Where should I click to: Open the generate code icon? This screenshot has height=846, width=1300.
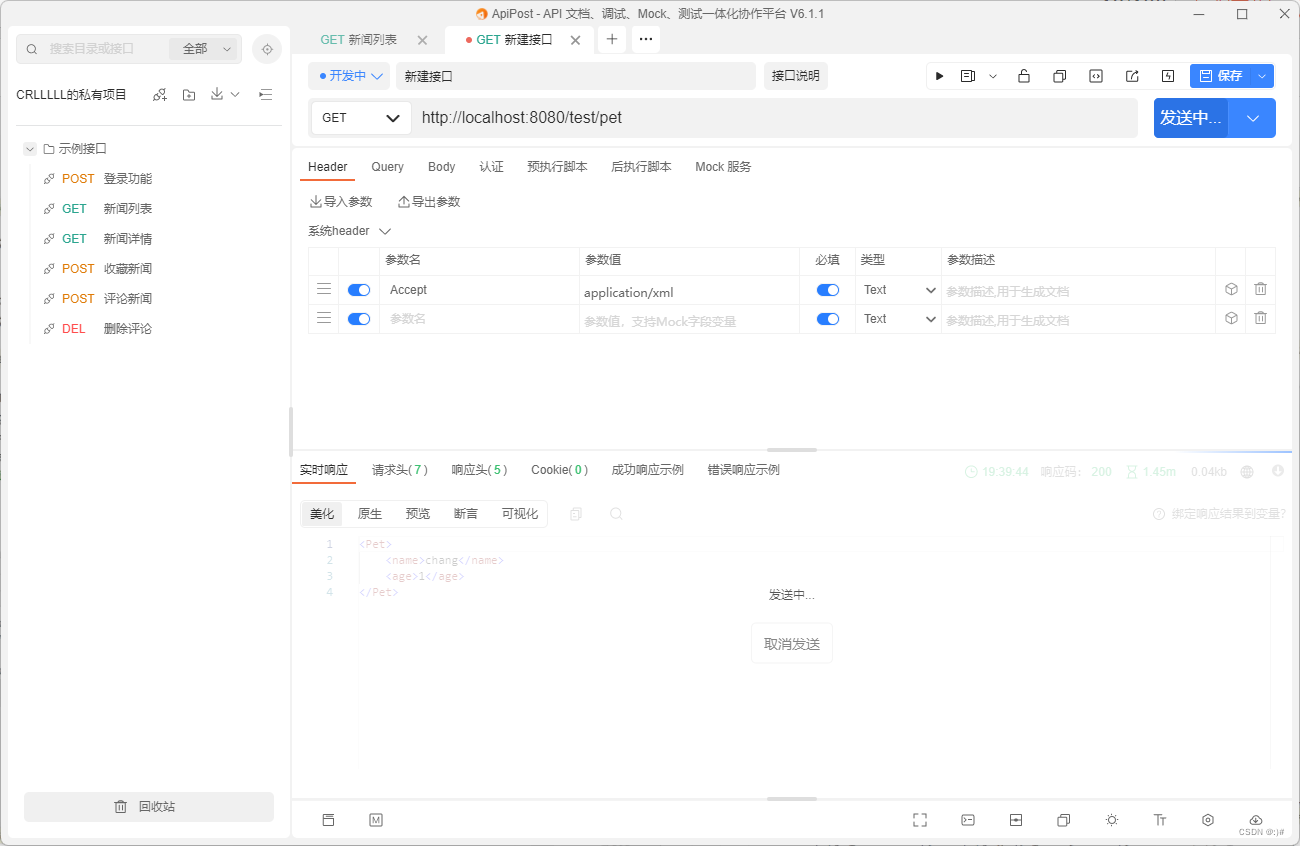[x=1096, y=76]
